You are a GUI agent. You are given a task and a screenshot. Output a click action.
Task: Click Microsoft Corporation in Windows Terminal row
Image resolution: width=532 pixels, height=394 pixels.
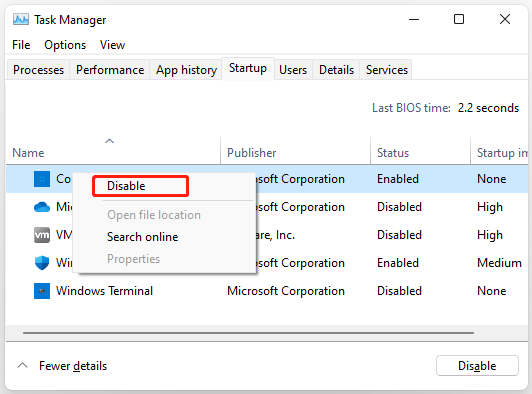tap(286, 291)
